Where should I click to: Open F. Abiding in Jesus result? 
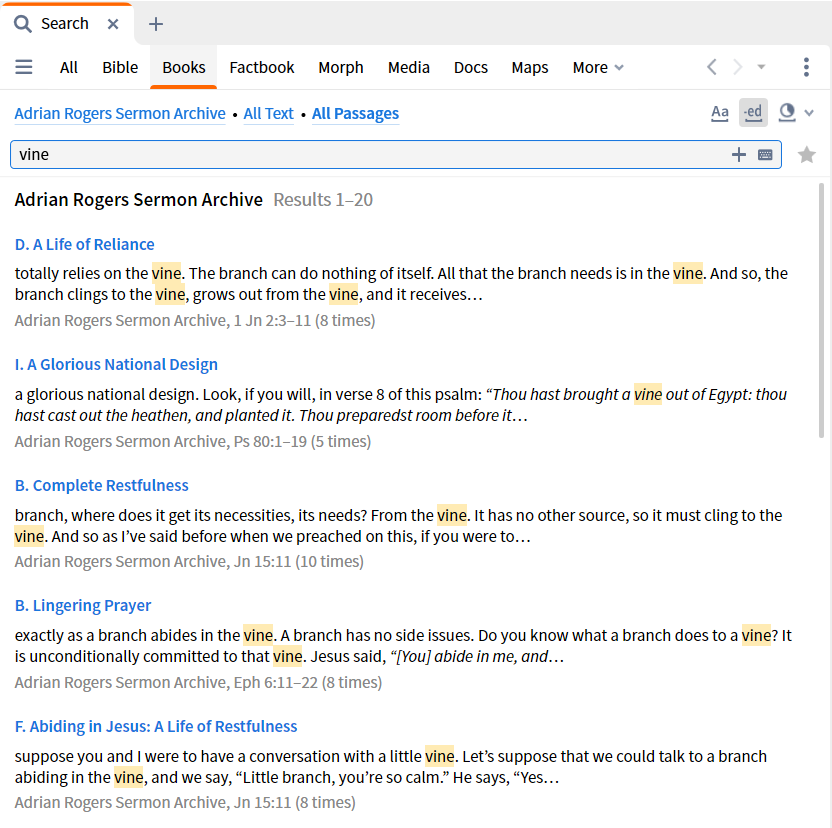click(156, 726)
